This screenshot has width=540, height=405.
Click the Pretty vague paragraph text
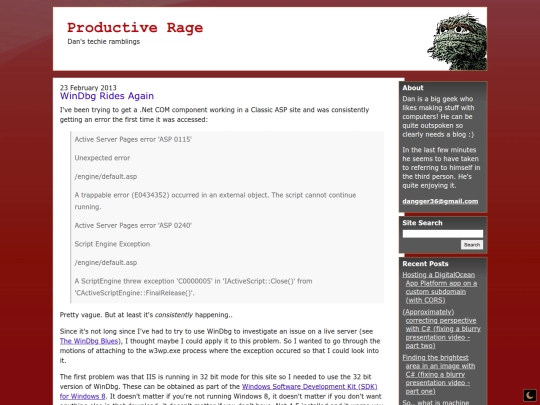[x=146, y=315]
